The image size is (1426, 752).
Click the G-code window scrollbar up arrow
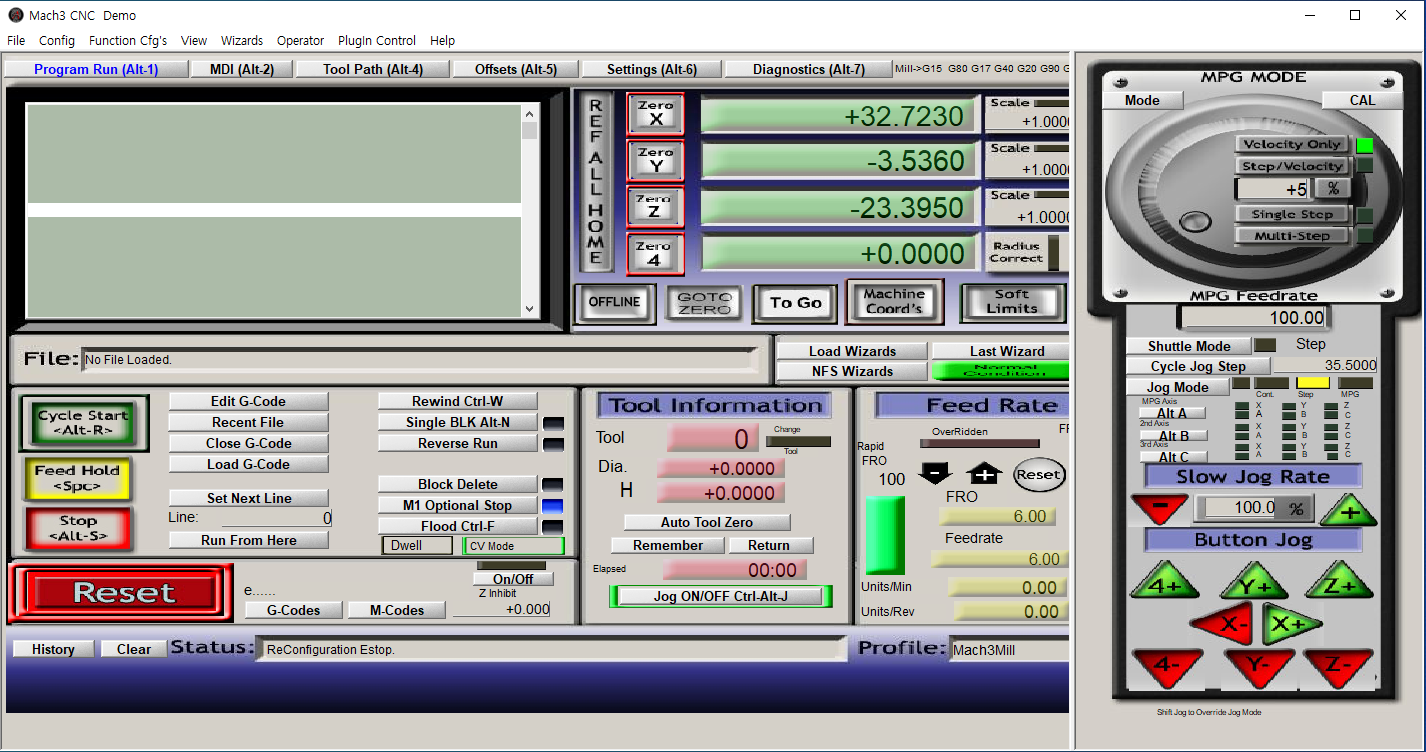click(530, 112)
